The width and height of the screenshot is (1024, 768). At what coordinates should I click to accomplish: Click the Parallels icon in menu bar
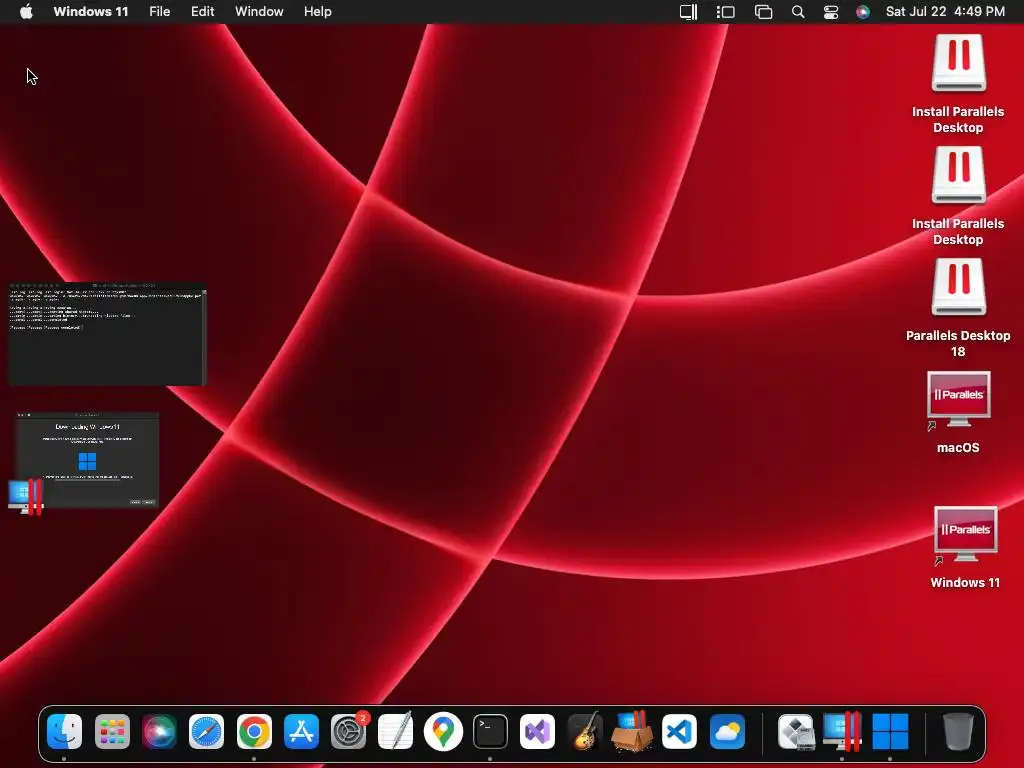click(x=688, y=12)
